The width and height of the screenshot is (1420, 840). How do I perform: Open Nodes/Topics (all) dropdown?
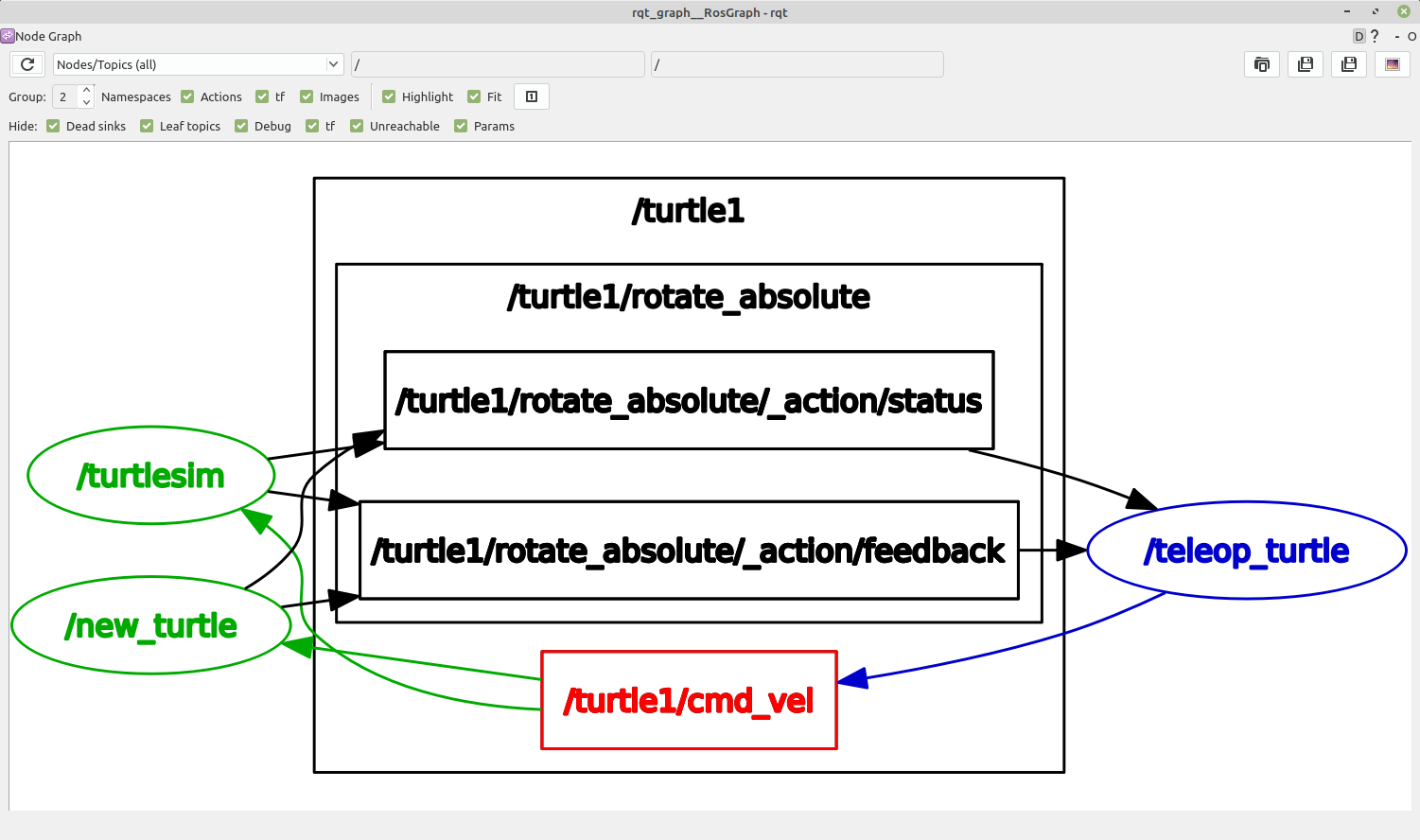coord(198,64)
